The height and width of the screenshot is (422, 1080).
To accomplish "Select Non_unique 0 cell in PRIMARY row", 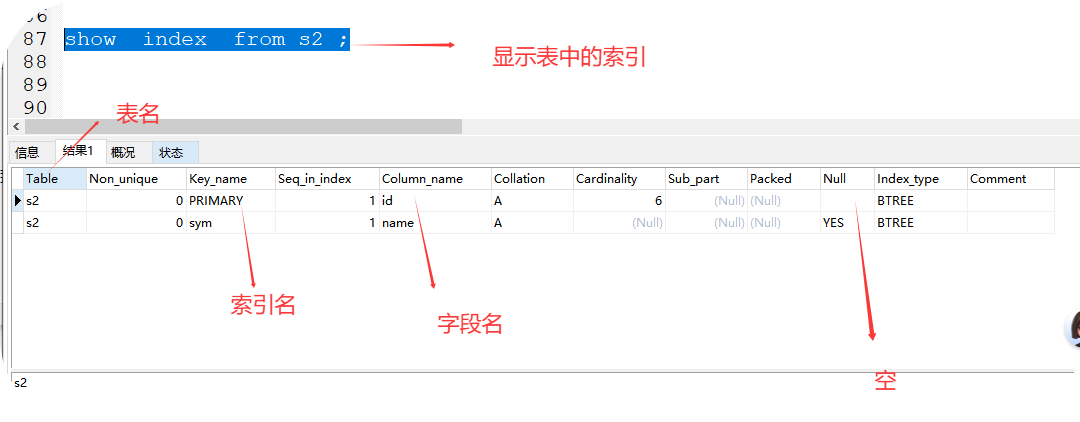I will (x=136, y=200).
